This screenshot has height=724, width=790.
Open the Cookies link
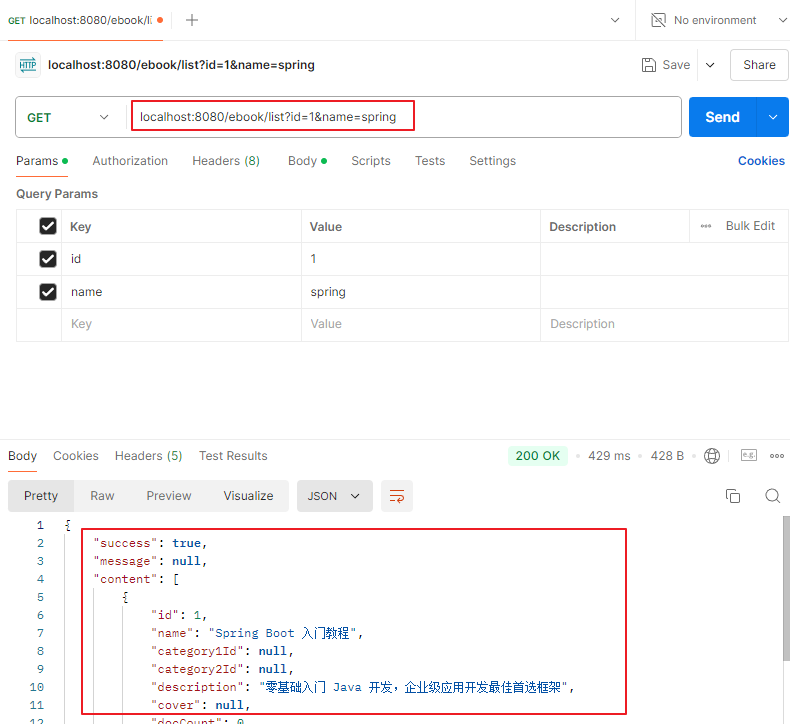[x=761, y=161]
